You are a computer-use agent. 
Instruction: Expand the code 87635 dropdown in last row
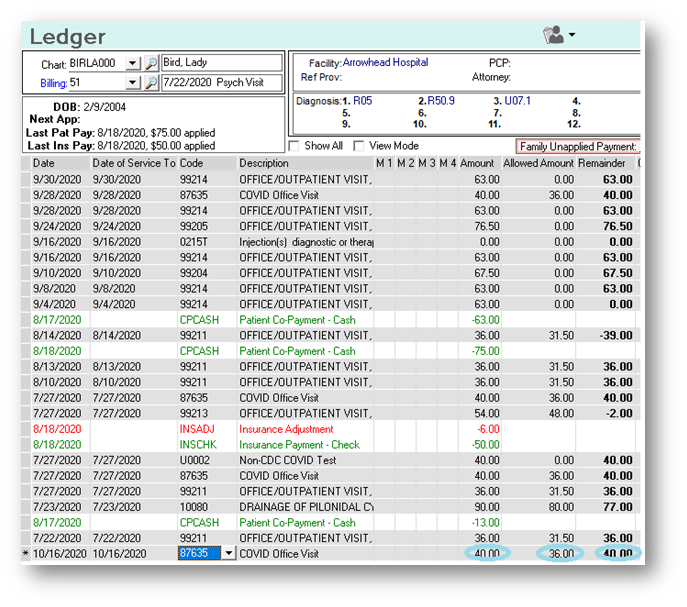point(229,553)
